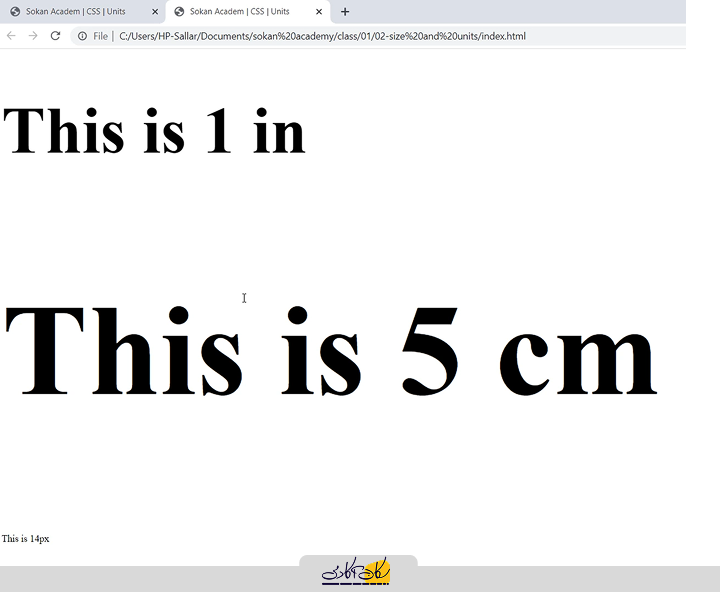
Task: Click the gray bottom bar left of logo
Action: [150, 579]
